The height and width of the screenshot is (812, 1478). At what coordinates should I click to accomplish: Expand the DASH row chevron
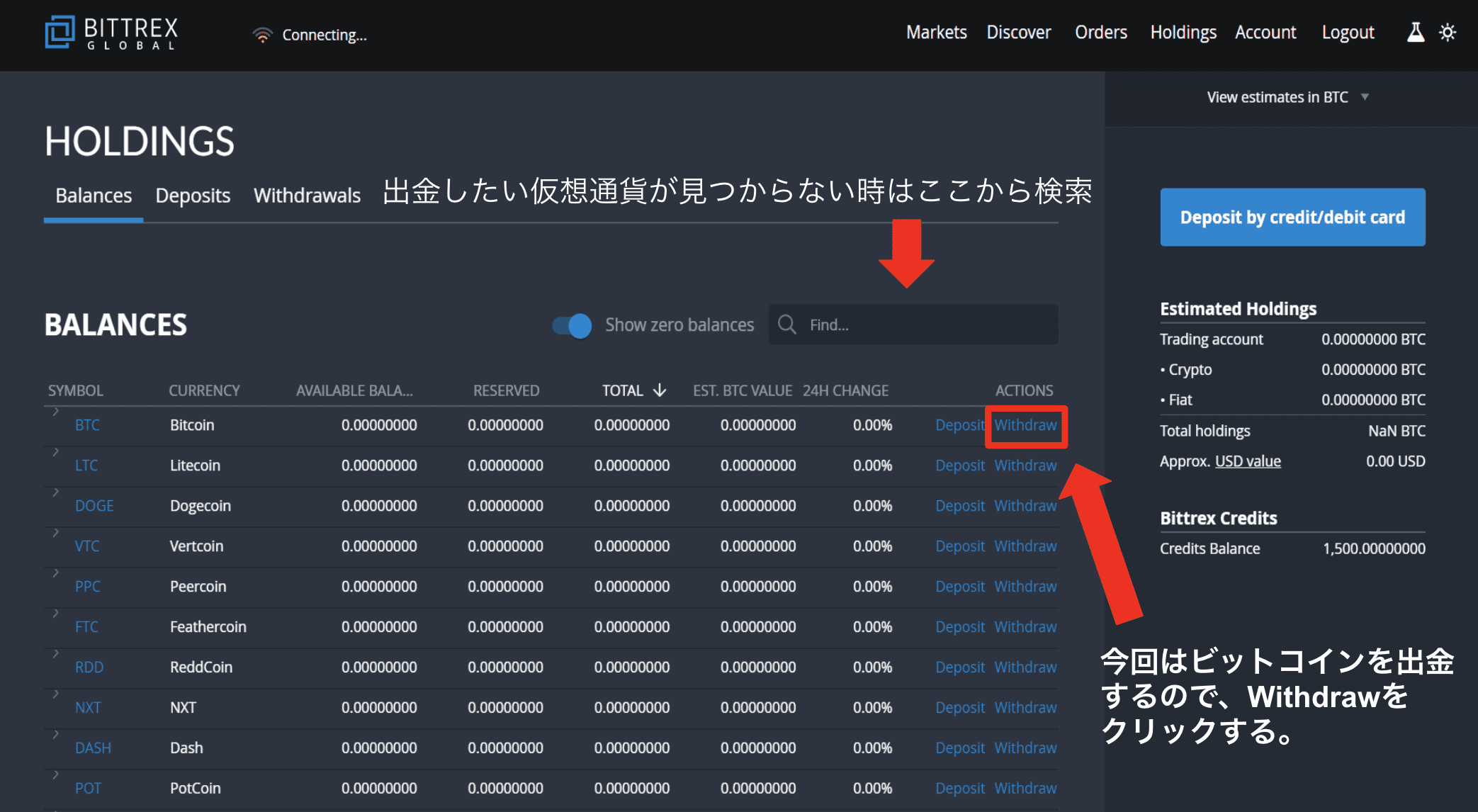tap(55, 735)
